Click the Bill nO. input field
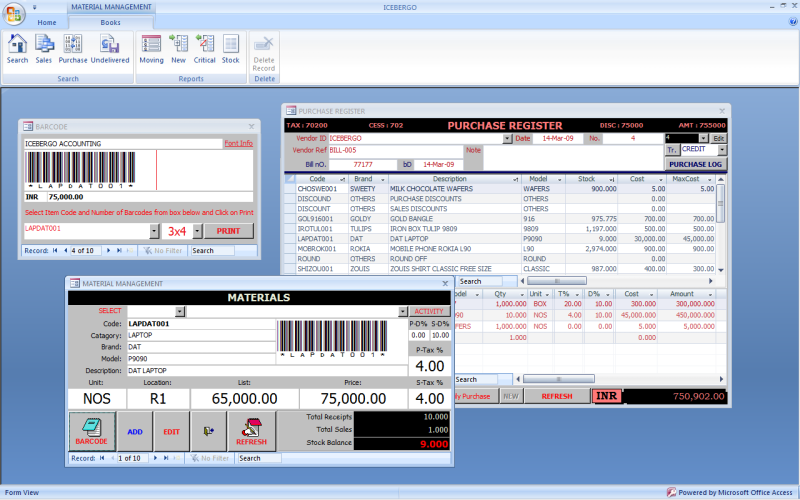 [363, 165]
